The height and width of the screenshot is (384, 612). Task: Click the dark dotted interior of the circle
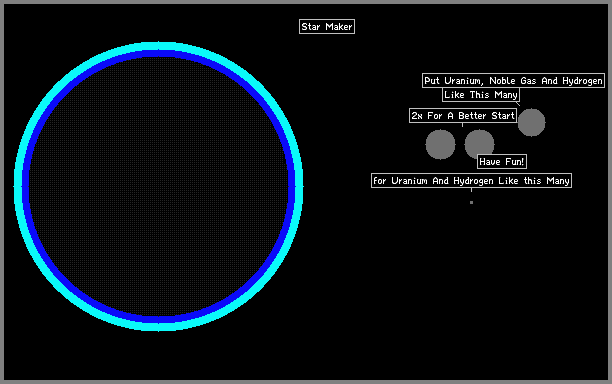158,187
